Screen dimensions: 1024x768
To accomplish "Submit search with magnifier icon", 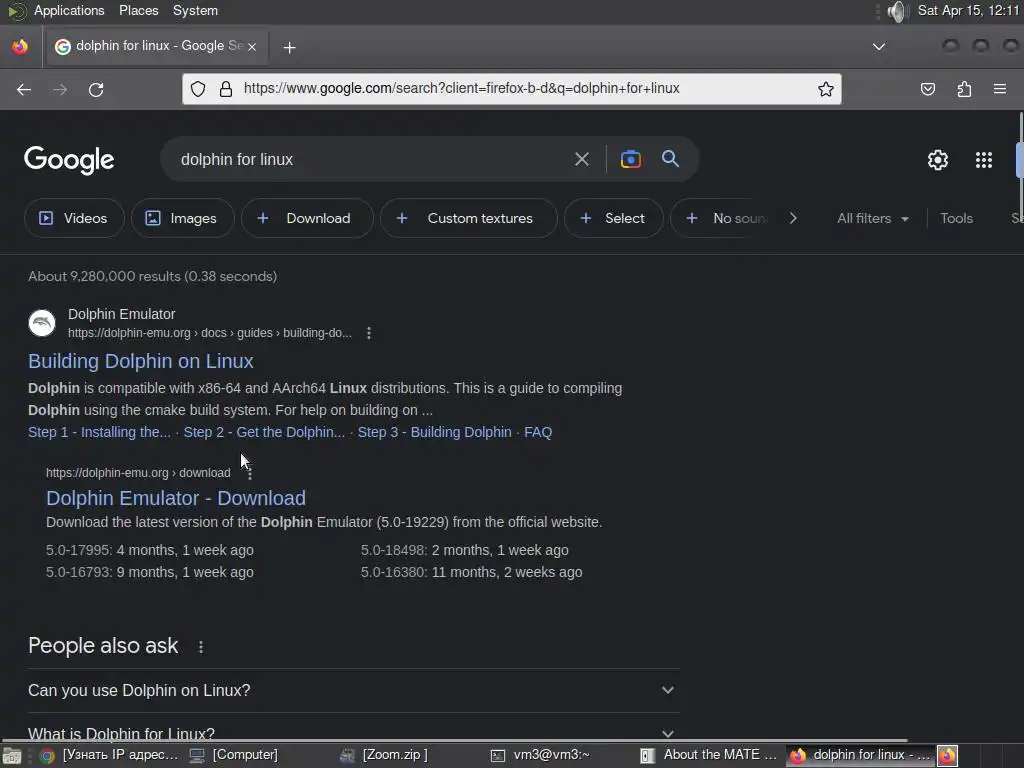I will pyautogui.click(x=670, y=159).
